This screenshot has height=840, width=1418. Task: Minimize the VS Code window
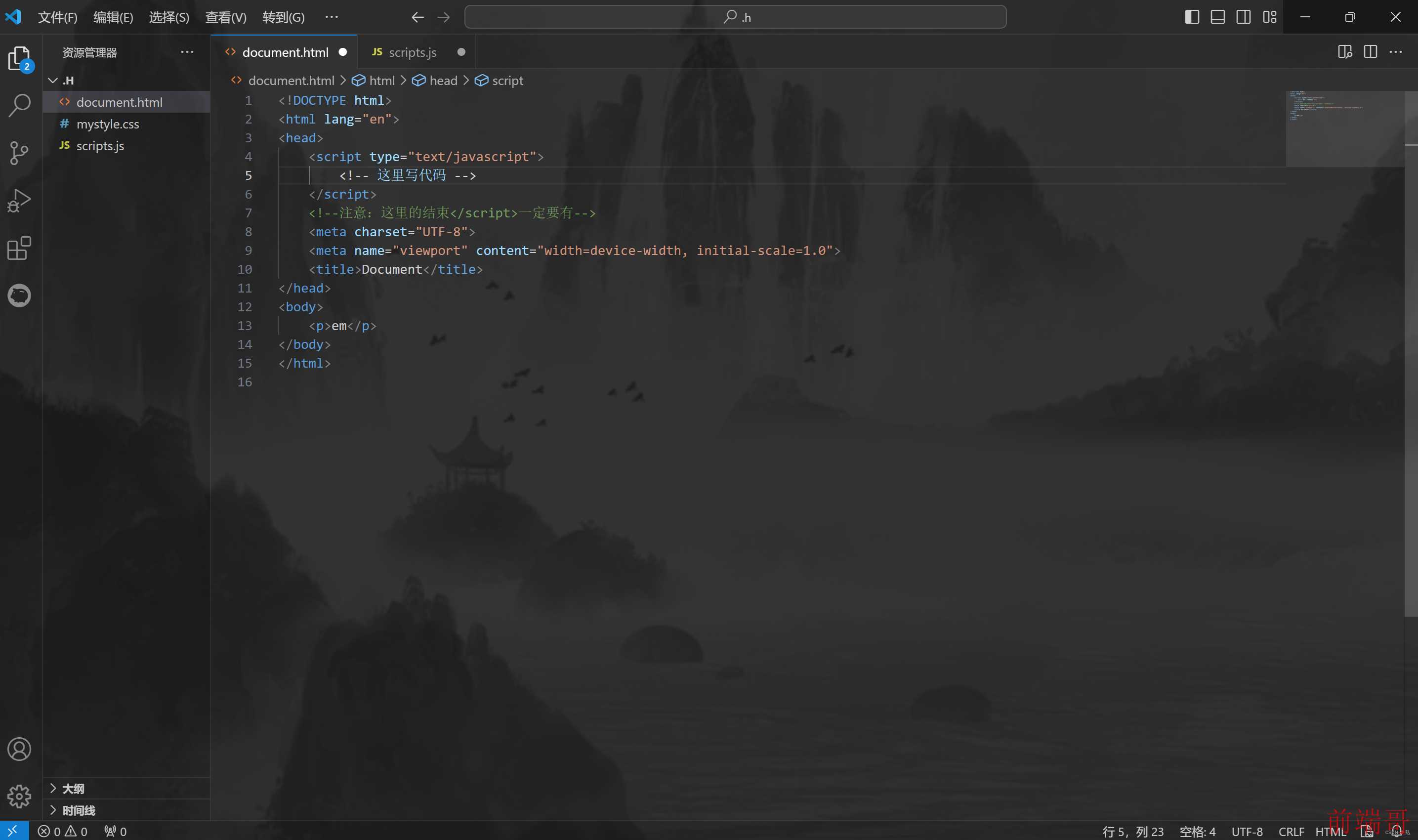click(1305, 17)
